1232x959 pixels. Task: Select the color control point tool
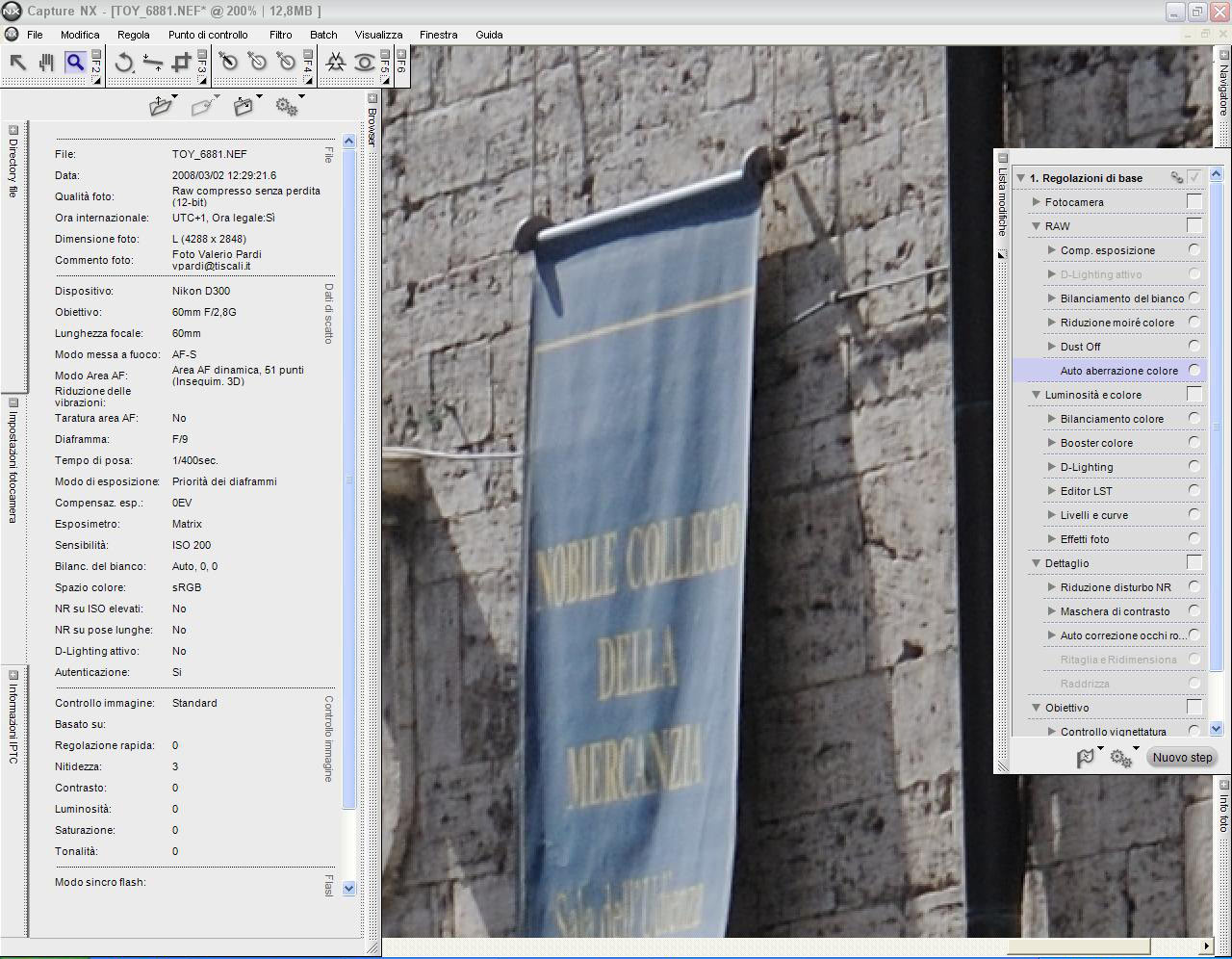pyautogui.click(x=336, y=64)
